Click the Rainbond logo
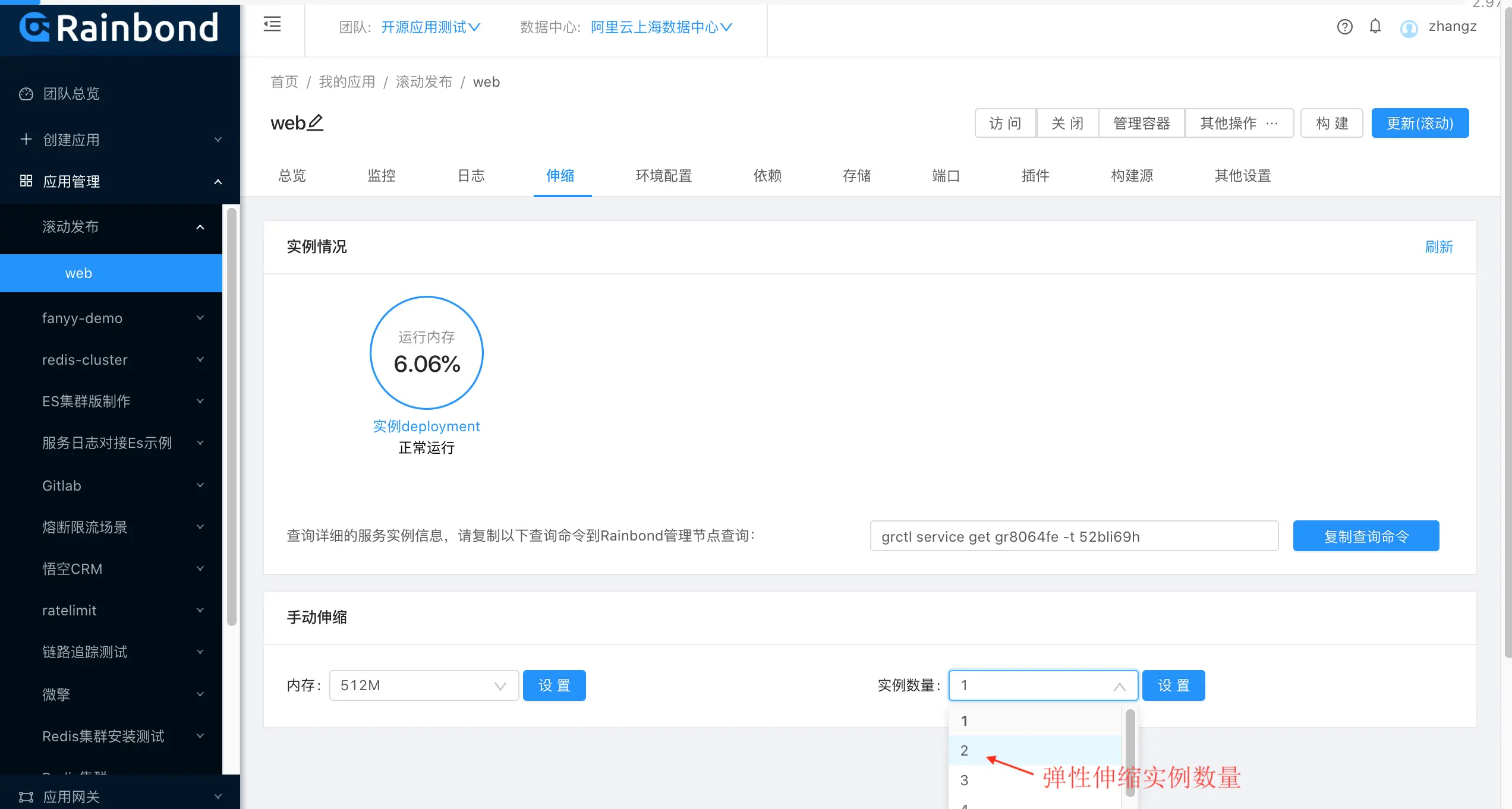The image size is (1512, 809). pyautogui.click(x=119, y=28)
